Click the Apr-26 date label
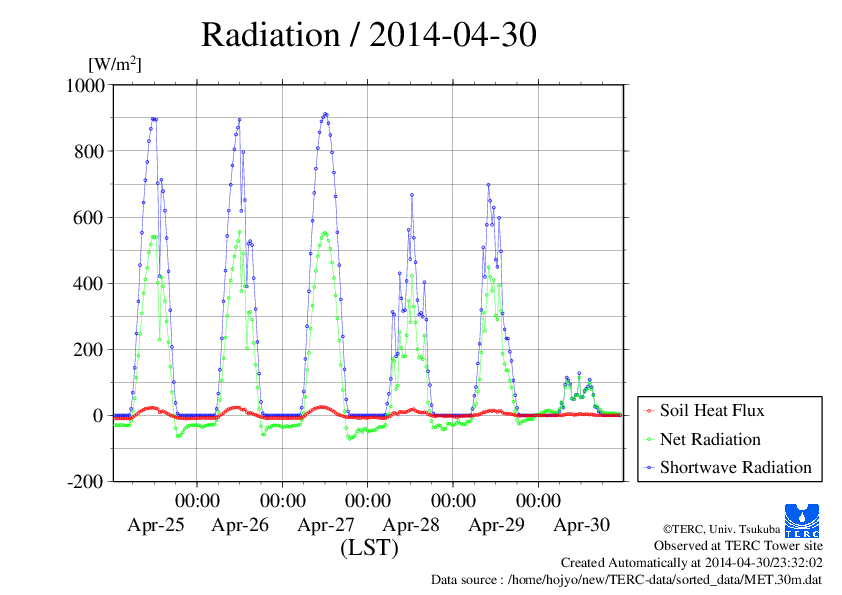842x595 pixels. (240, 525)
